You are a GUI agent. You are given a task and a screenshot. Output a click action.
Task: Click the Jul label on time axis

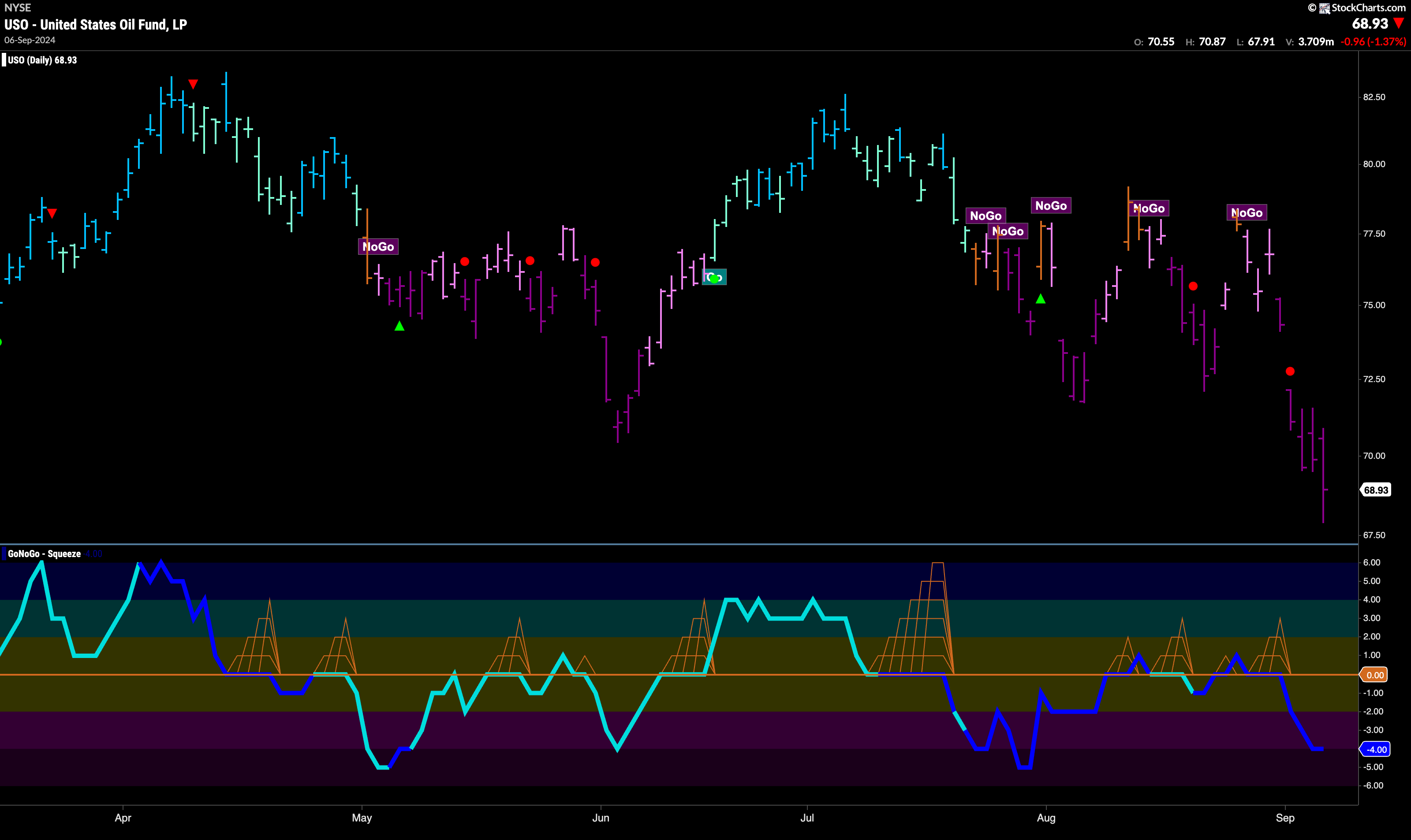[807, 818]
